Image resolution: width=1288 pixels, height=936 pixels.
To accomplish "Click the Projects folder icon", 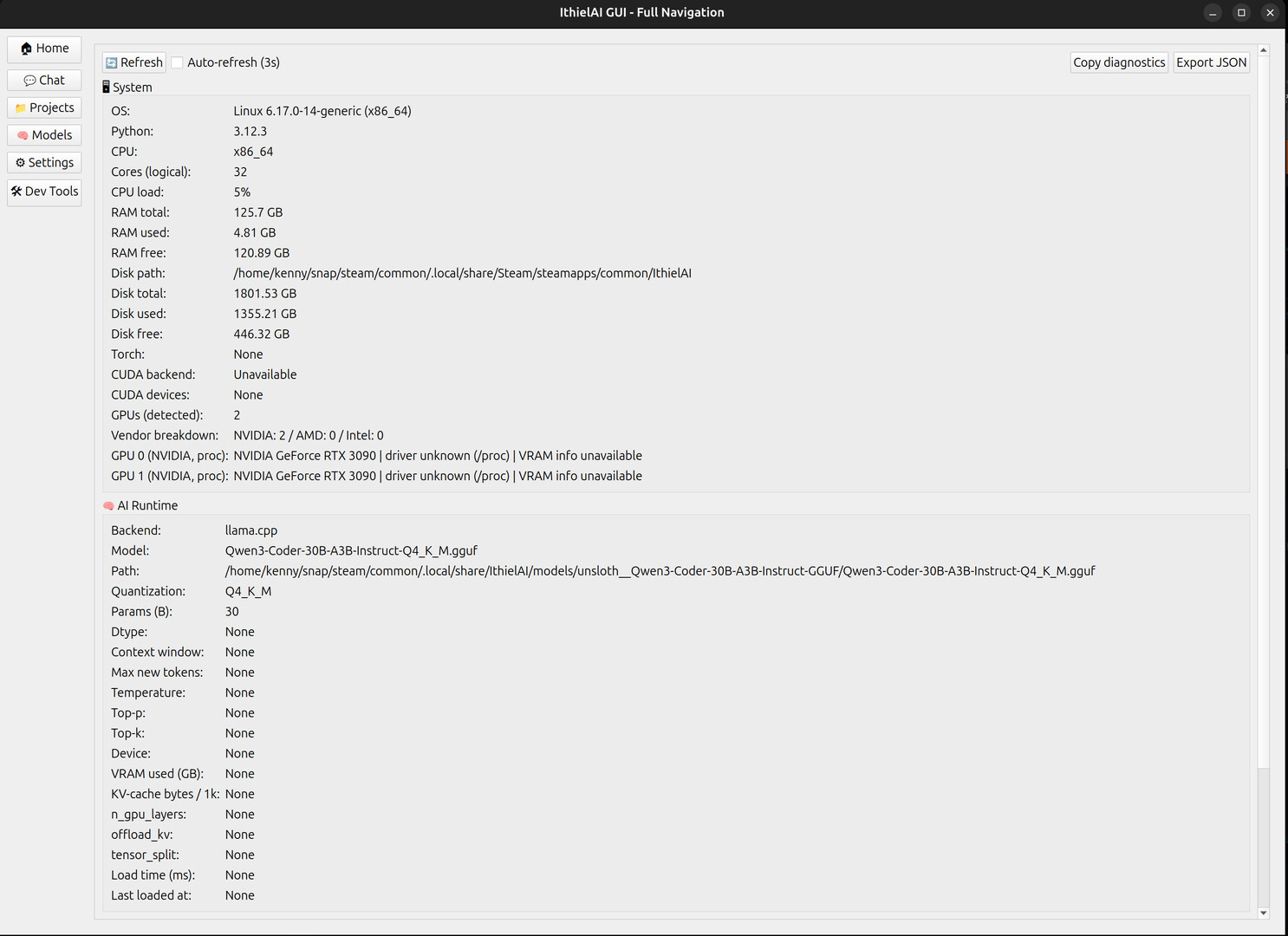I will (x=21, y=107).
